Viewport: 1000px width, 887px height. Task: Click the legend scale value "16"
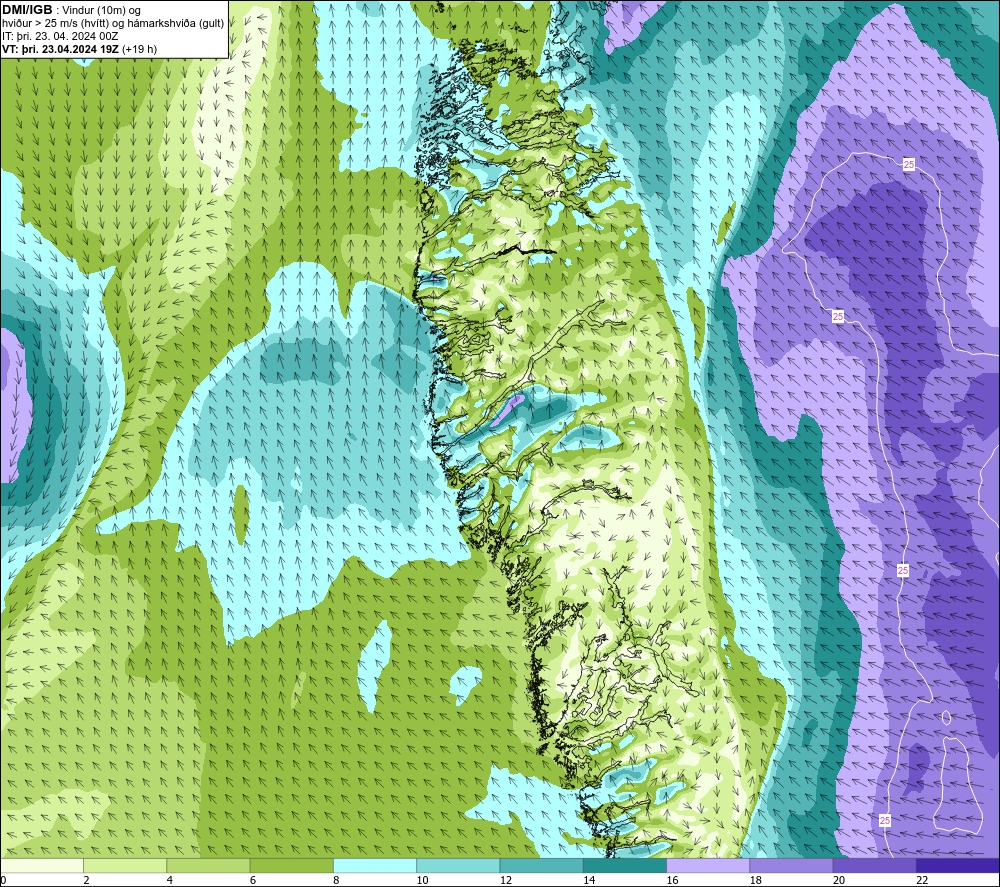672,880
